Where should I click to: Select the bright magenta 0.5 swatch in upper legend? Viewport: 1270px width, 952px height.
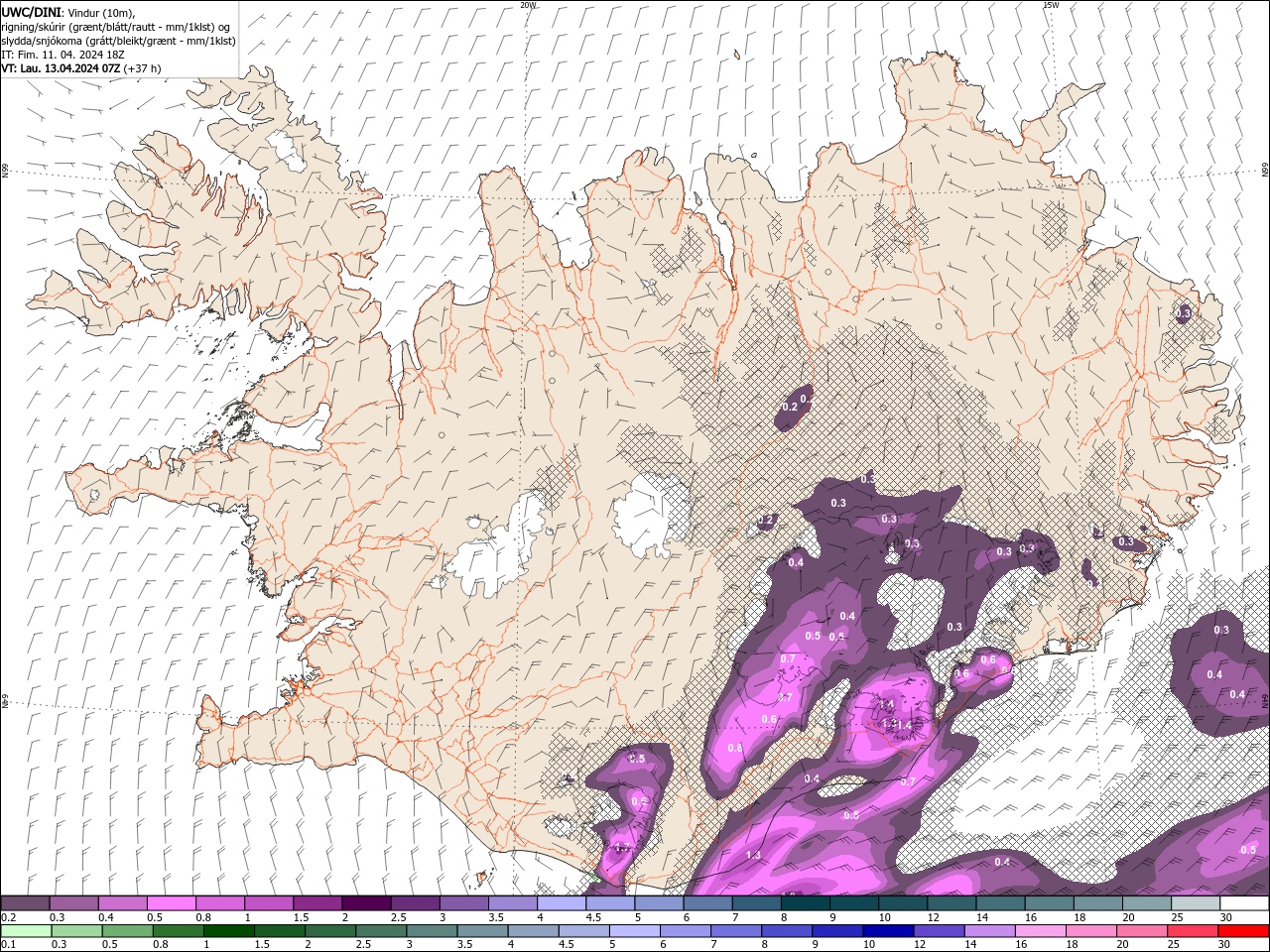[x=171, y=903]
